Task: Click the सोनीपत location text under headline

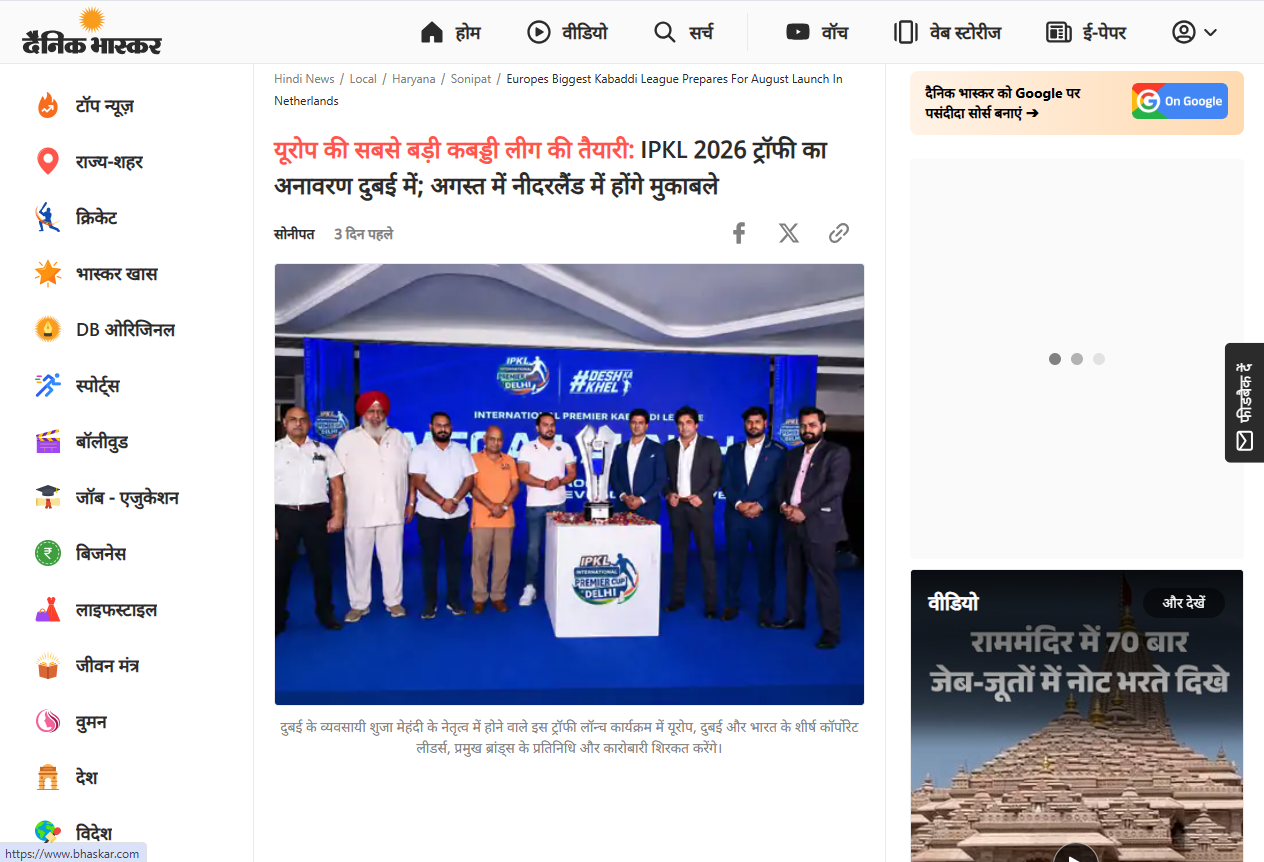Action: [x=294, y=234]
